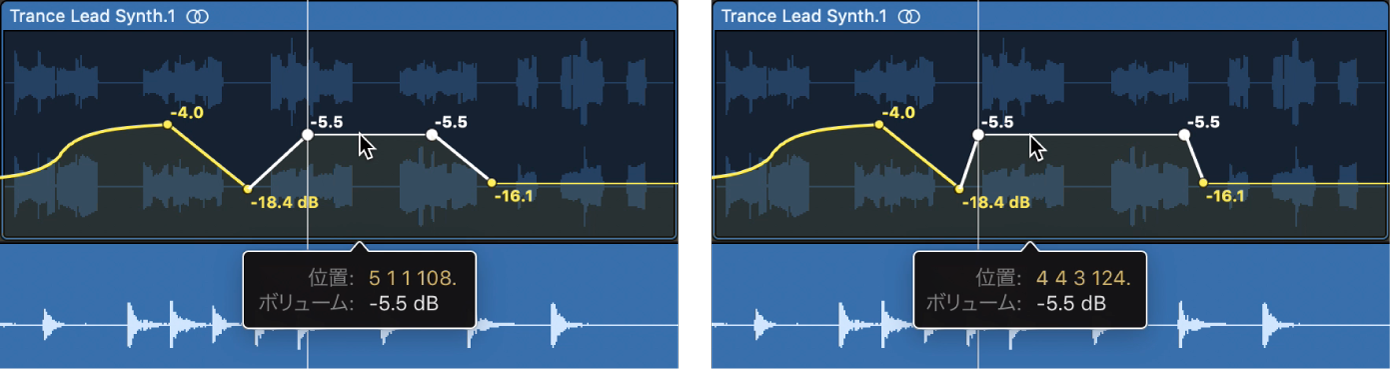Click the first -5.5 automation point in left region
The width and height of the screenshot is (1391, 370).
pos(307,134)
